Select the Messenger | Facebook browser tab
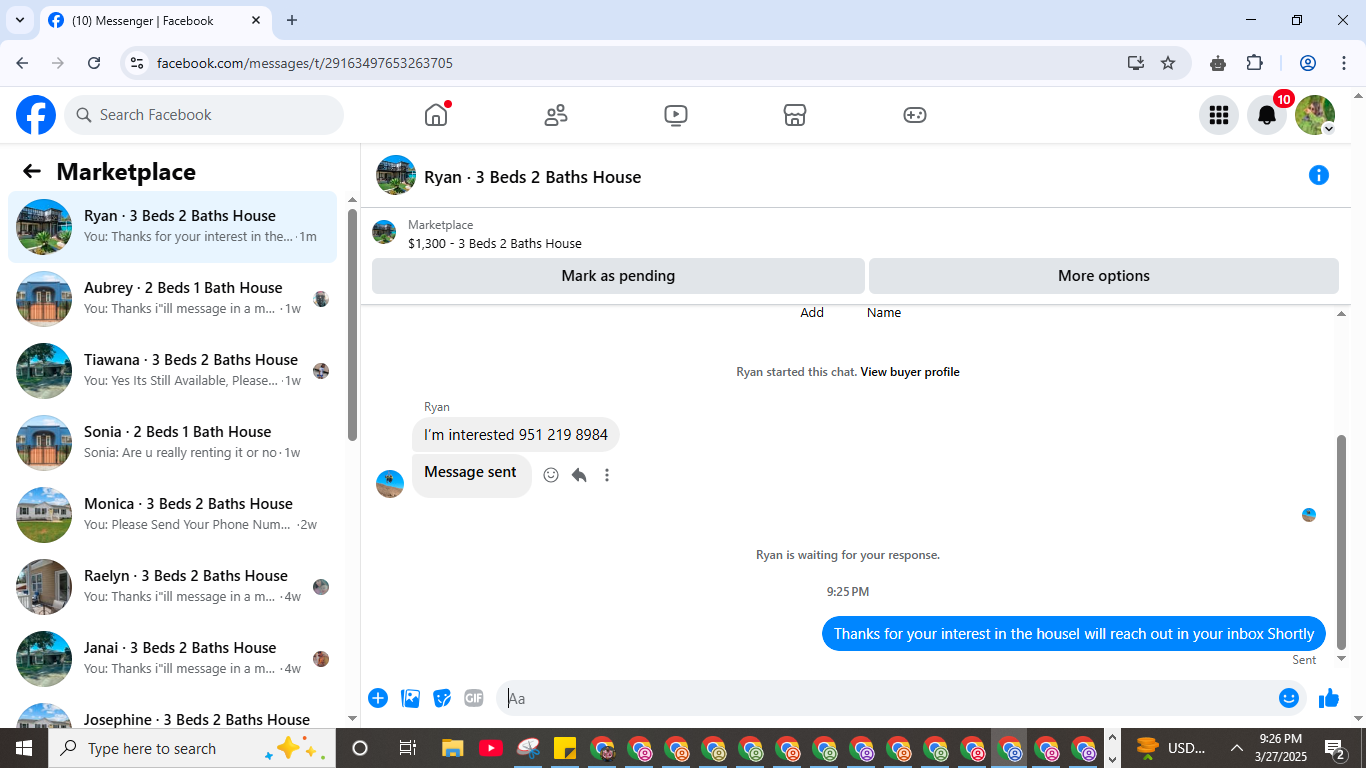Image resolution: width=1366 pixels, height=768 pixels. click(156, 20)
